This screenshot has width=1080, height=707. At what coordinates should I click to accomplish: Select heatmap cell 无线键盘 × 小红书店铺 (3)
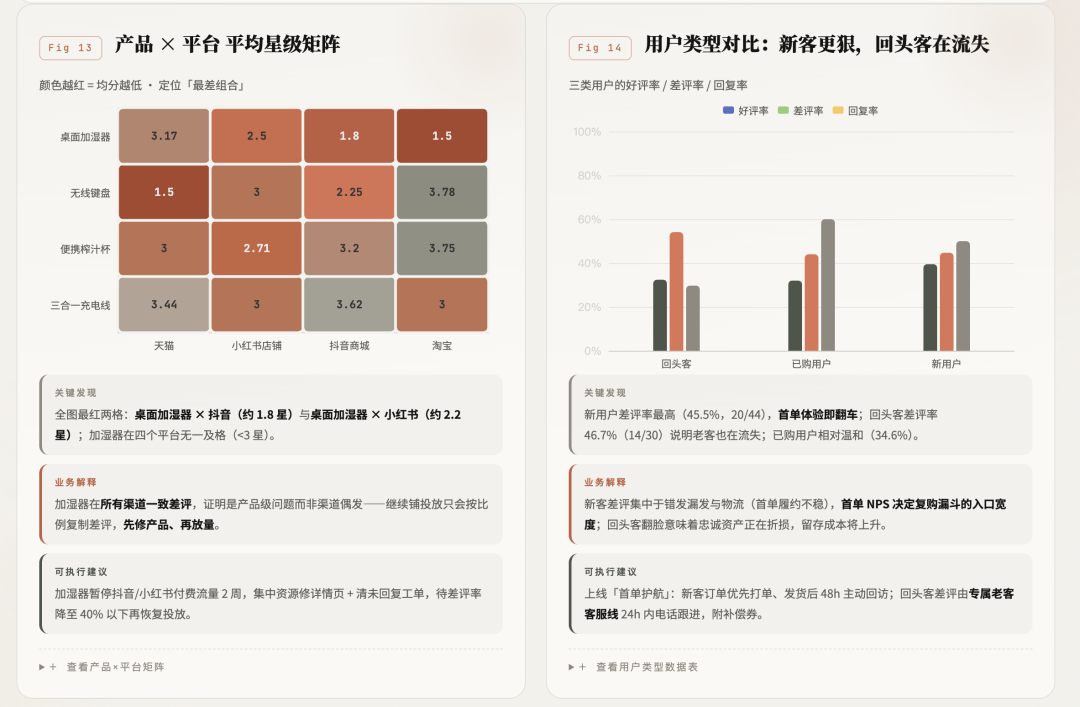pos(256,192)
